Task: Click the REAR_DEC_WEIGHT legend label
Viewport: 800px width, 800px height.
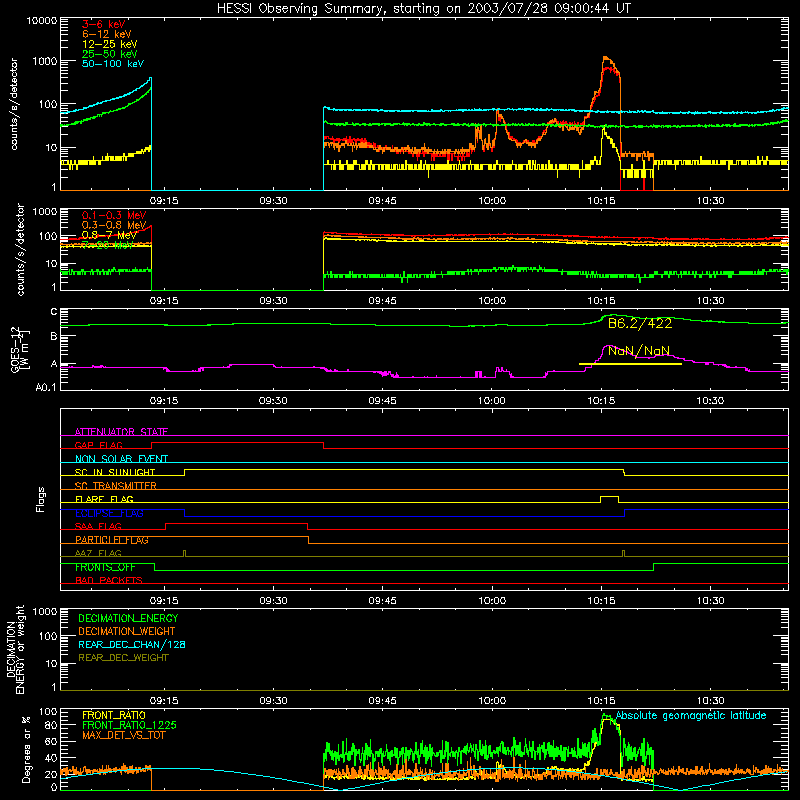Action: click(123, 658)
